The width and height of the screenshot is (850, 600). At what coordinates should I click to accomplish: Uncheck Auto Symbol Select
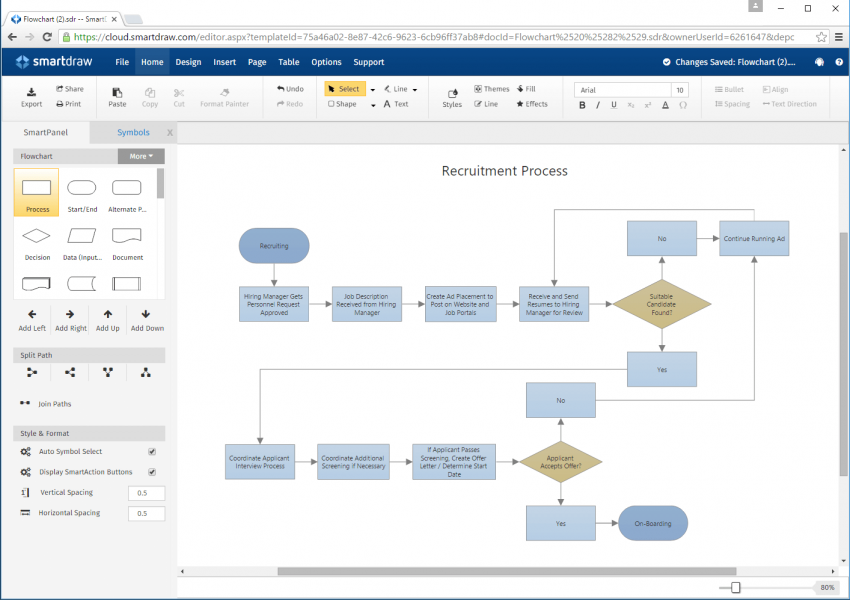152,451
